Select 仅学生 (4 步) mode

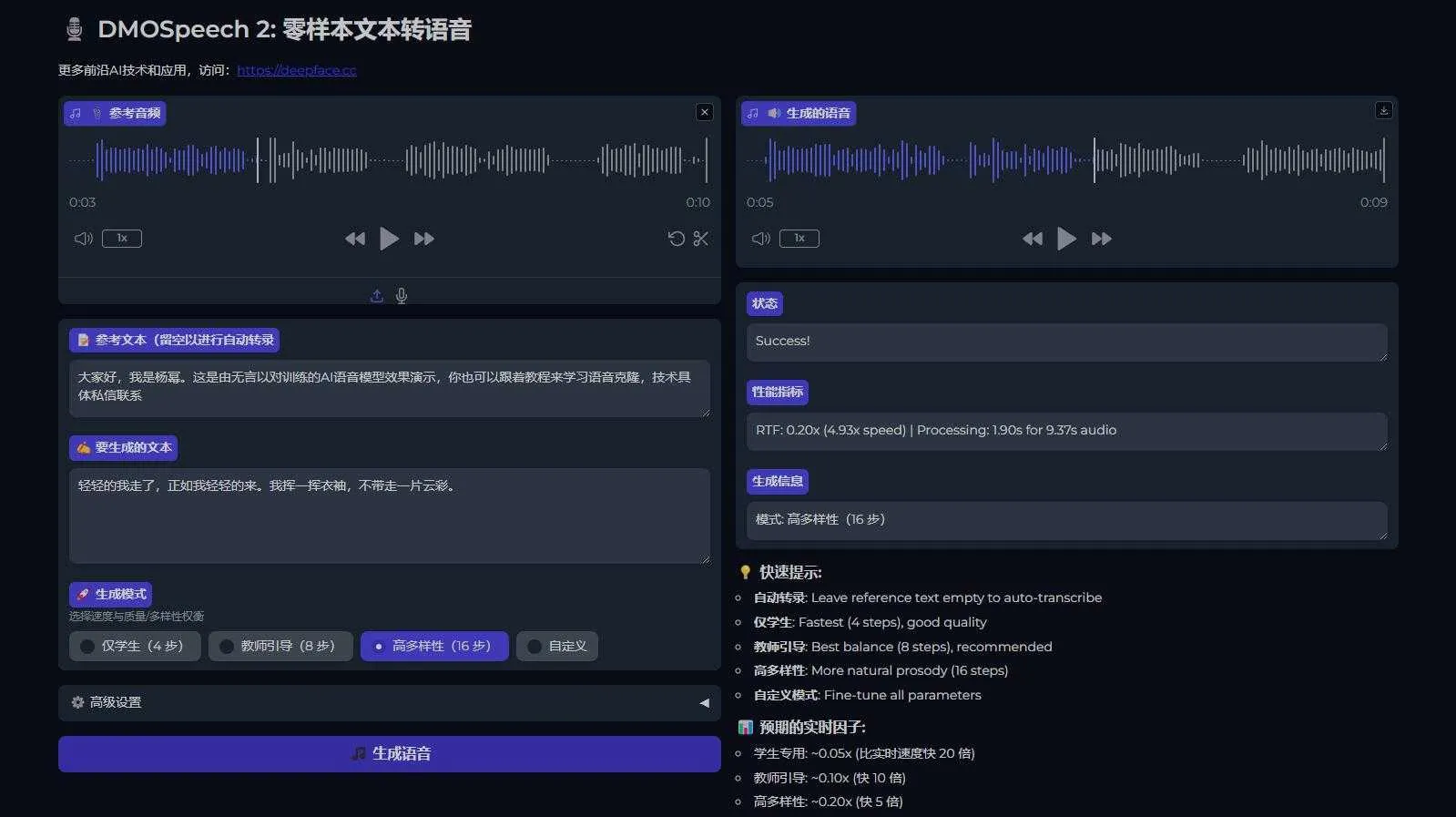pos(135,647)
